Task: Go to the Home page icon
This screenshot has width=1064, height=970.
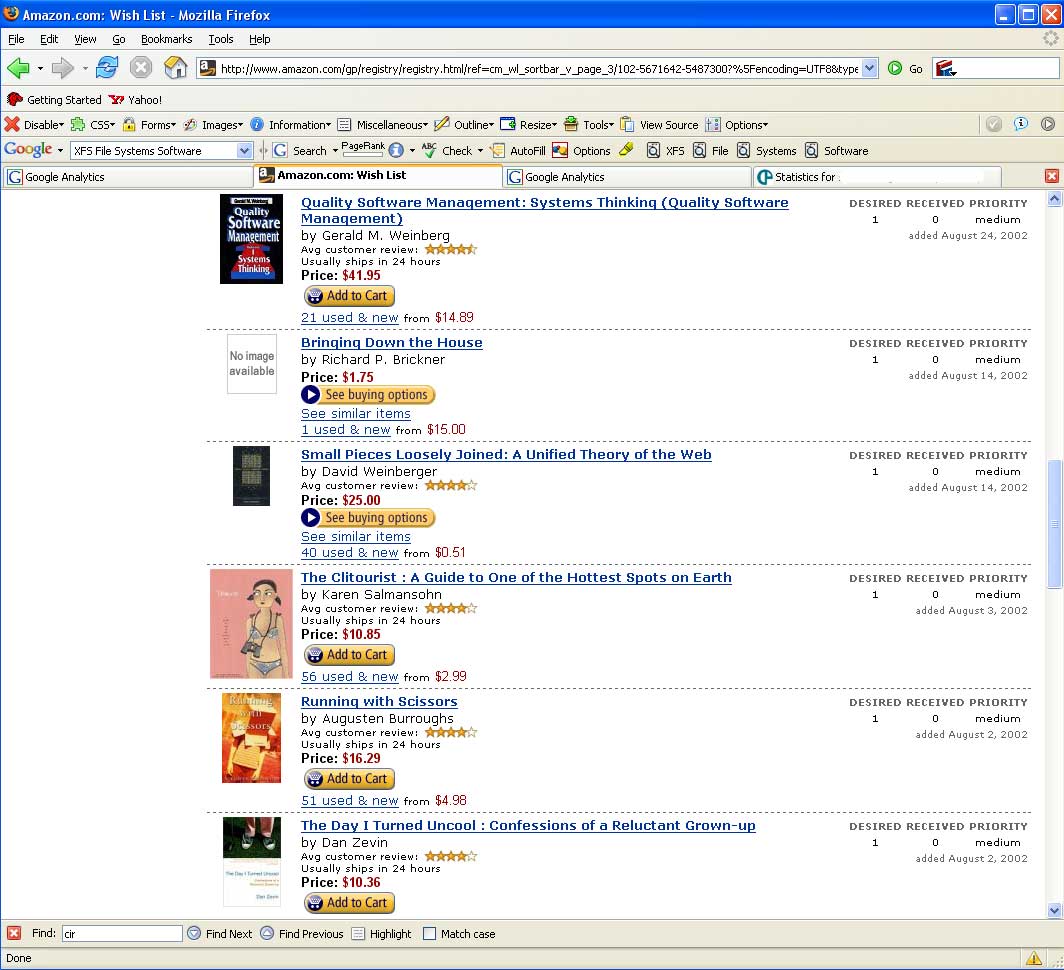Action: (x=175, y=67)
